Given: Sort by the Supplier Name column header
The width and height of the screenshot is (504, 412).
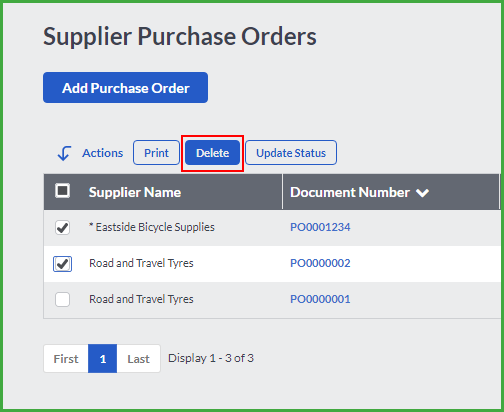Looking at the screenshot, I should pyautogui.click(x=135, y=192).
